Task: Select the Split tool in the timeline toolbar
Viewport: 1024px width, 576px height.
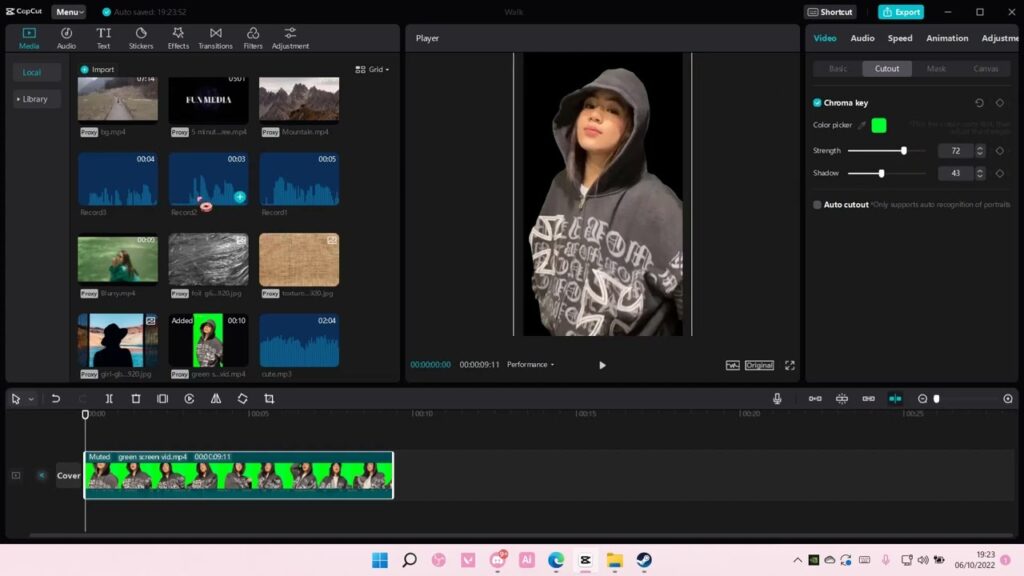Action: (x=110, y=399)
